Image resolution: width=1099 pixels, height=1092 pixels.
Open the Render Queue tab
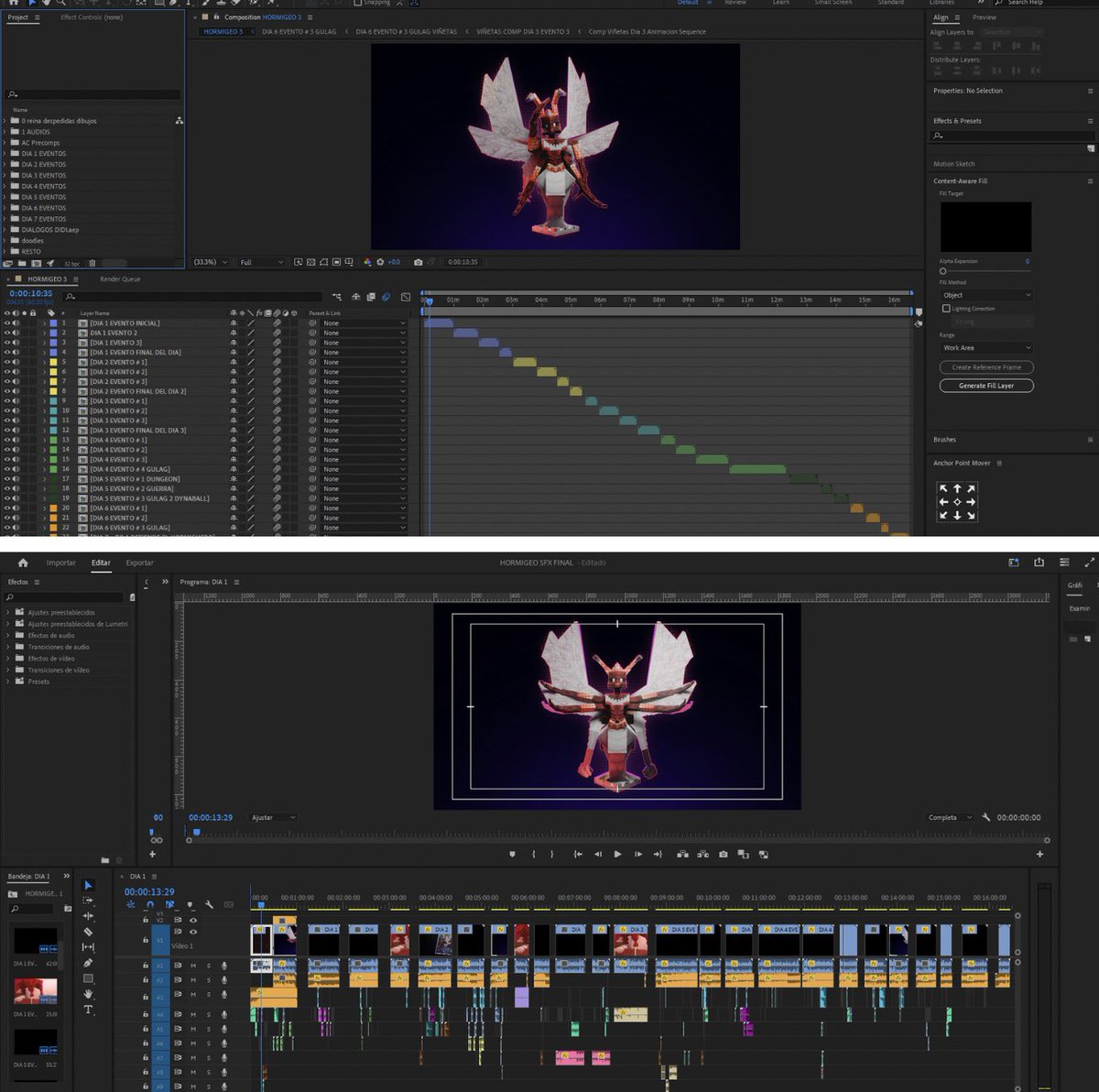[x=120, y=279]
